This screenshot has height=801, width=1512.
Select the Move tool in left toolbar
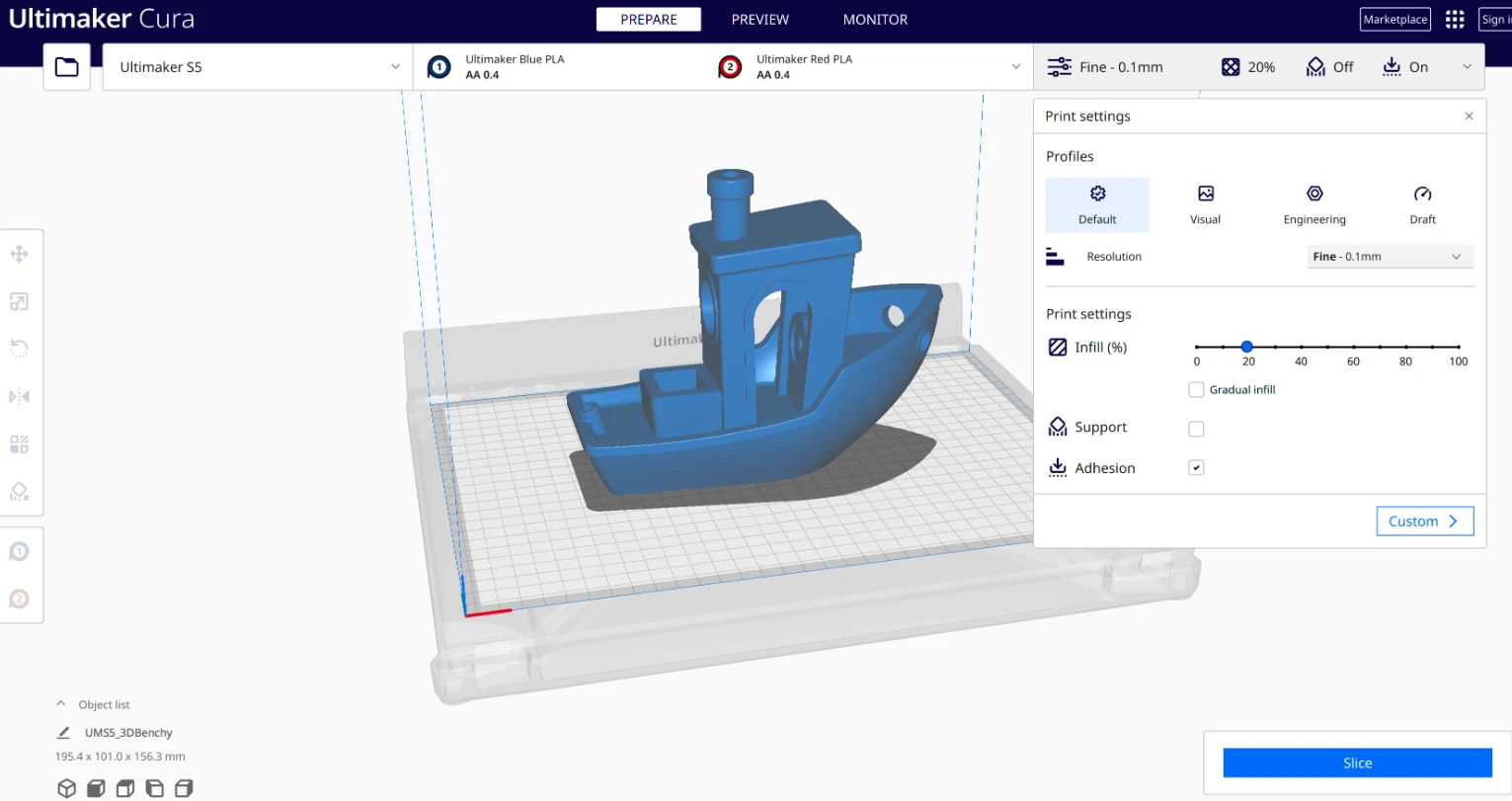pos(19,254)
